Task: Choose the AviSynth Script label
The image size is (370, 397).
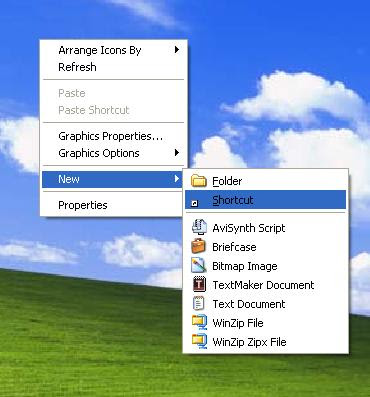Action: 249,228
